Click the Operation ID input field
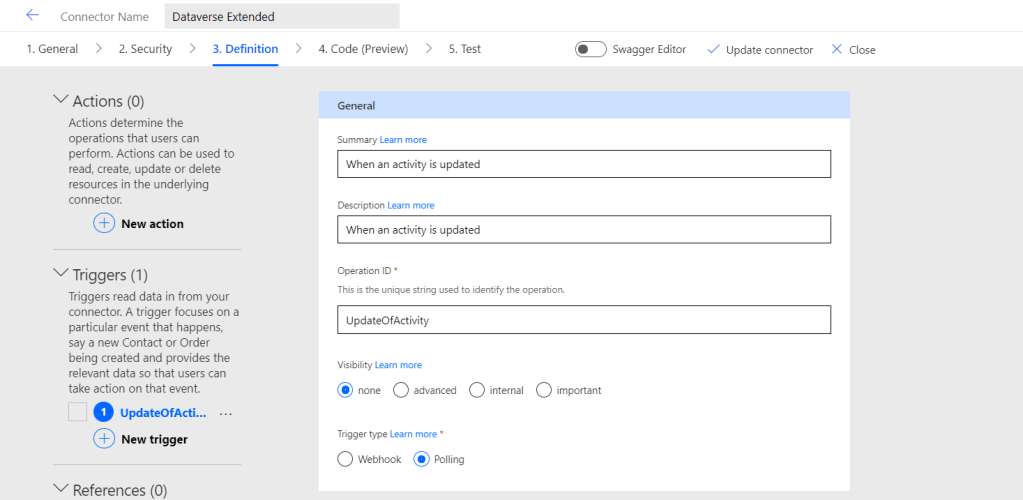This screenshot has height=500, width=1023. pyautogui.click(x=584, y=319)
